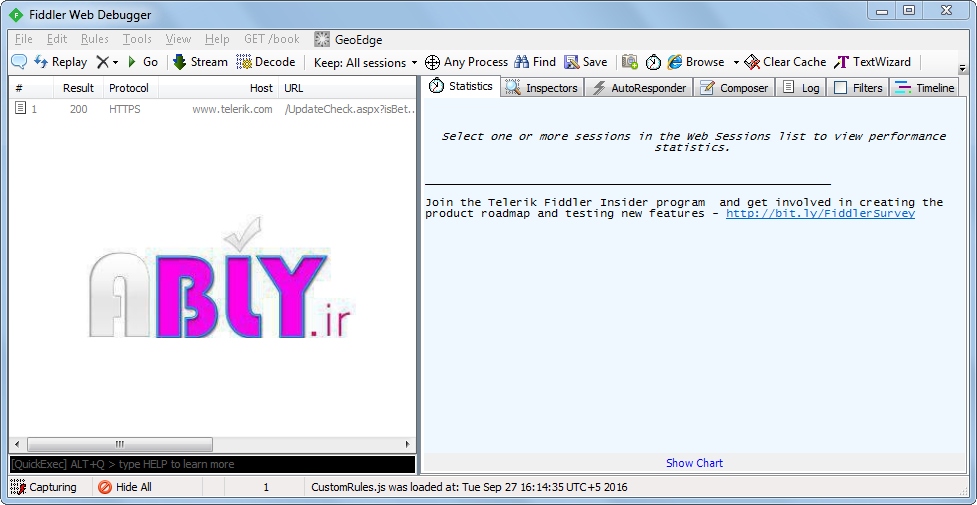
Task: Click sessions list scroll left arrow
Action: (17, 445)
